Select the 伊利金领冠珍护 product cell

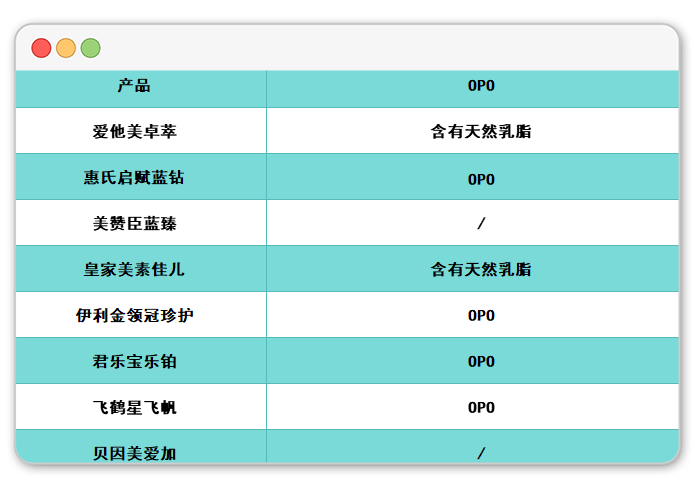click(x=141, y=315)
